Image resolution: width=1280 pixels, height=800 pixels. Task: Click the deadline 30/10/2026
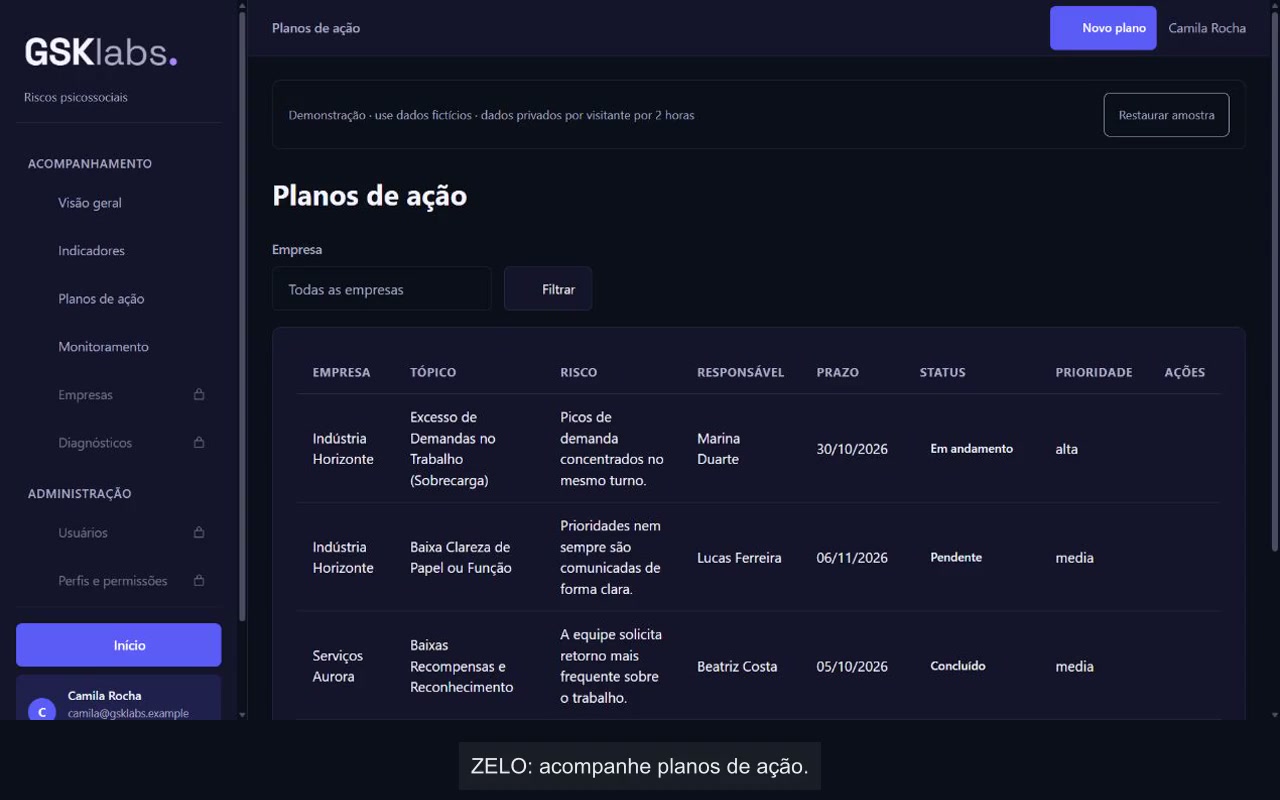tap(852, 449)
